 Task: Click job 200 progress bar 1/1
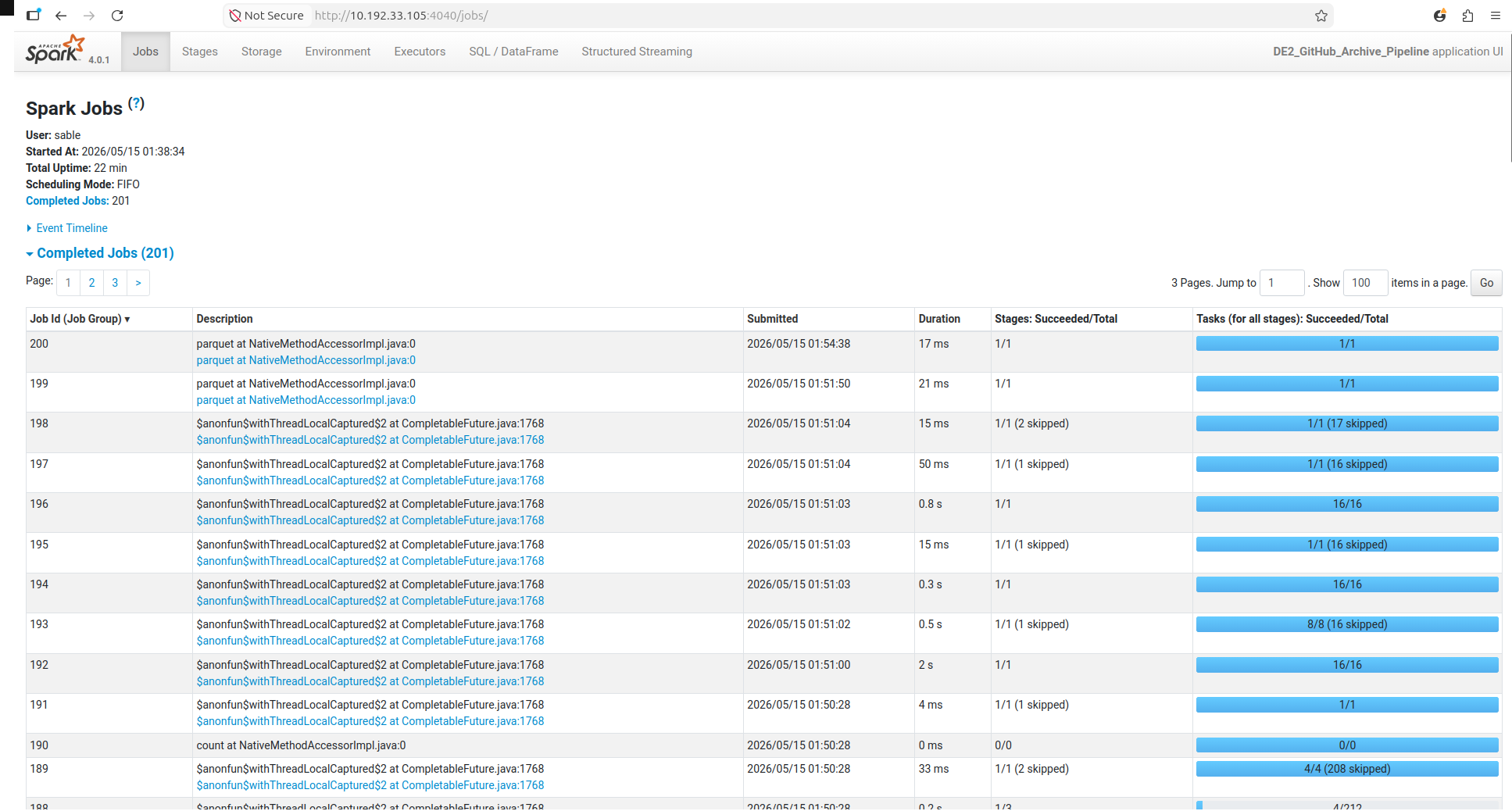(1347, 344)
